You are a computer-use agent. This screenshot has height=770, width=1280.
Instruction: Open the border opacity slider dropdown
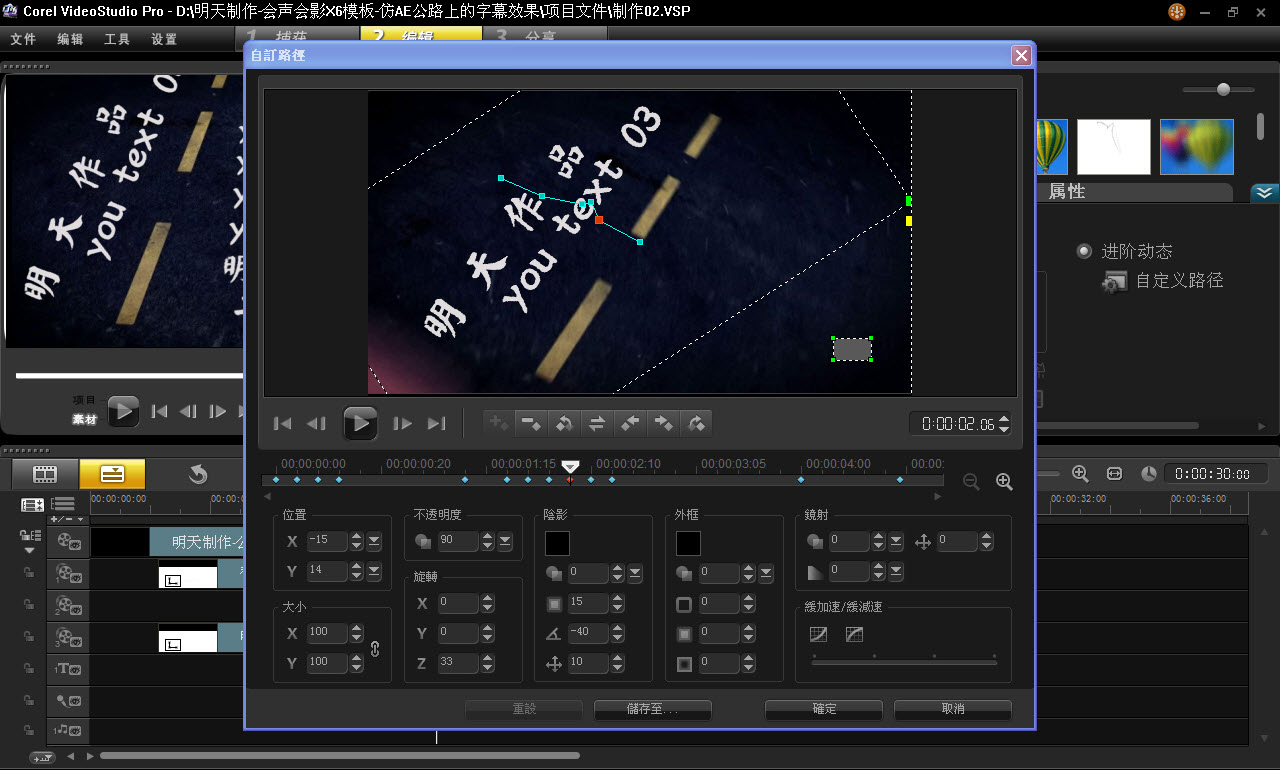coord(766,573)
